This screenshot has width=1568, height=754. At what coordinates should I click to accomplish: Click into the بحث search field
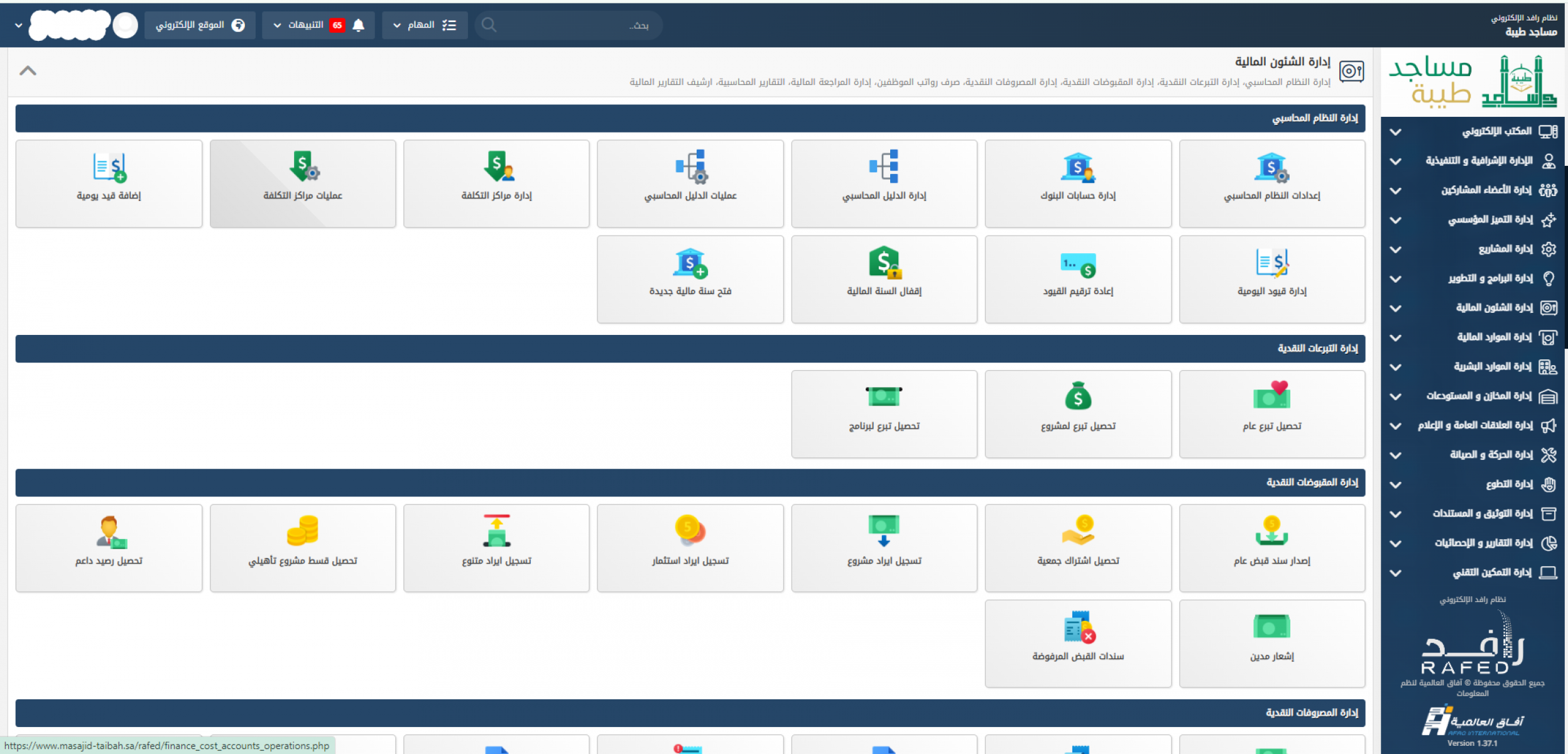(569, 25)
